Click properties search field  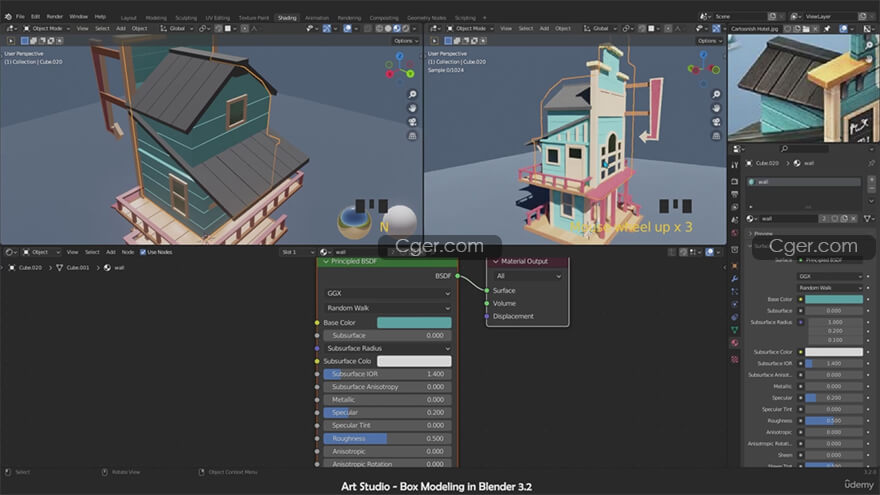click(803, 149)
